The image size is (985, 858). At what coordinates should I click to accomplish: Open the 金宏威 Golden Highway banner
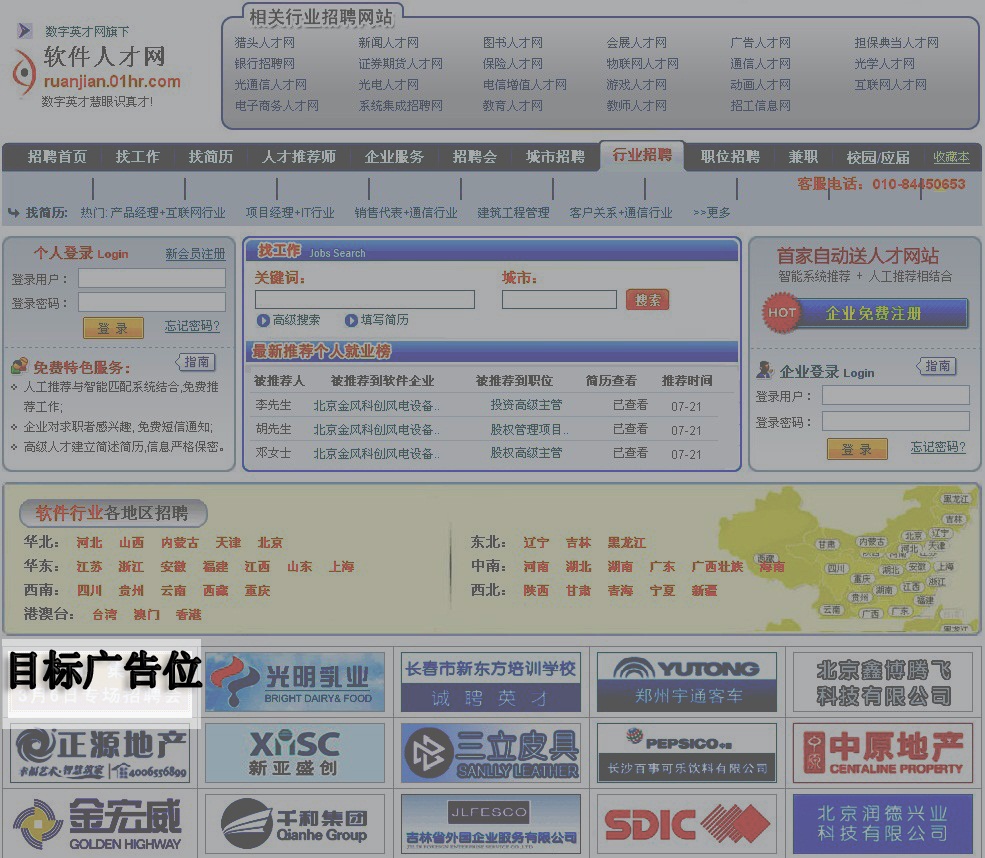click(100, 824)
